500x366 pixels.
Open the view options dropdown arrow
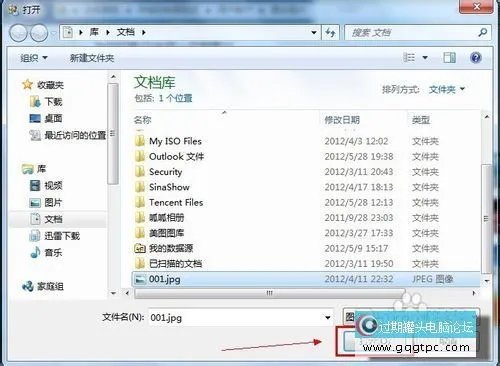(x=425, y=58)
